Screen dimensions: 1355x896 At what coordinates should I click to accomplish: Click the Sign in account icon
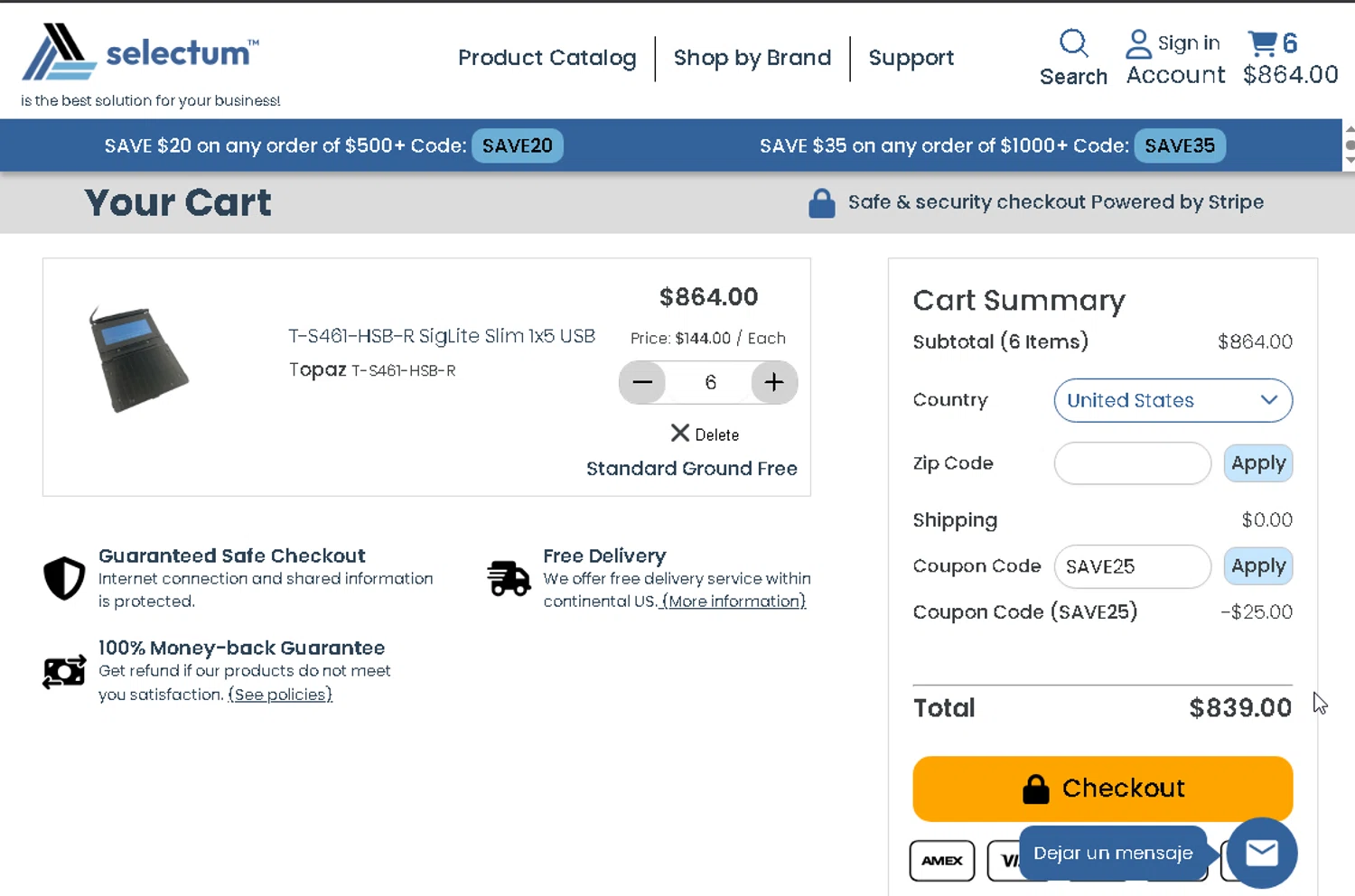(x=1138, y=43)
